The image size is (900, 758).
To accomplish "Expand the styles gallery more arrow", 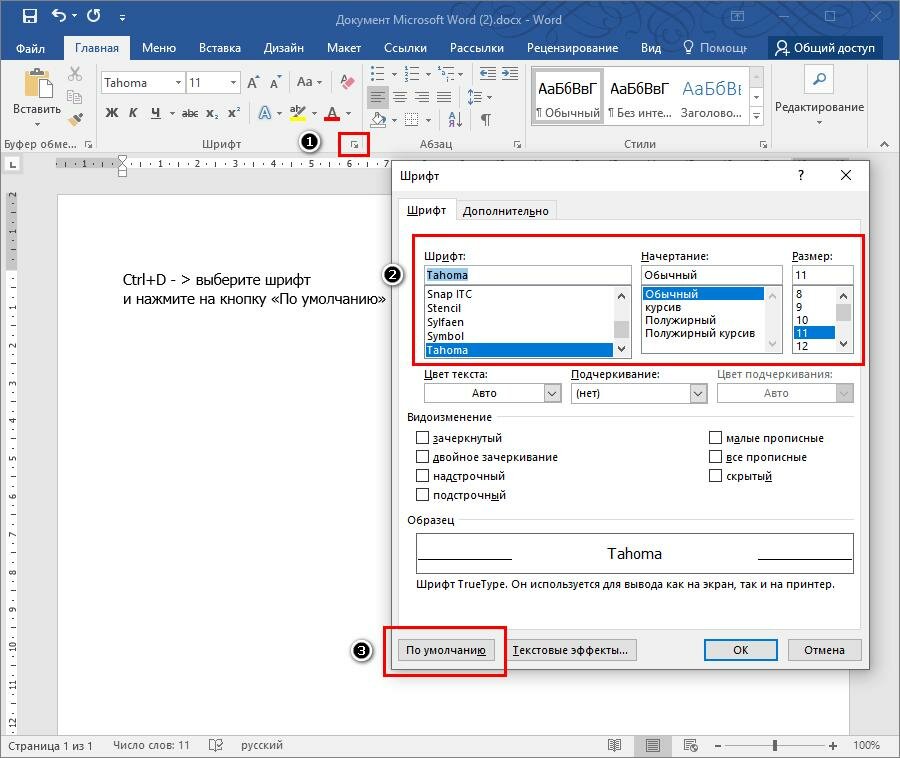I will [x=757, y=116].
